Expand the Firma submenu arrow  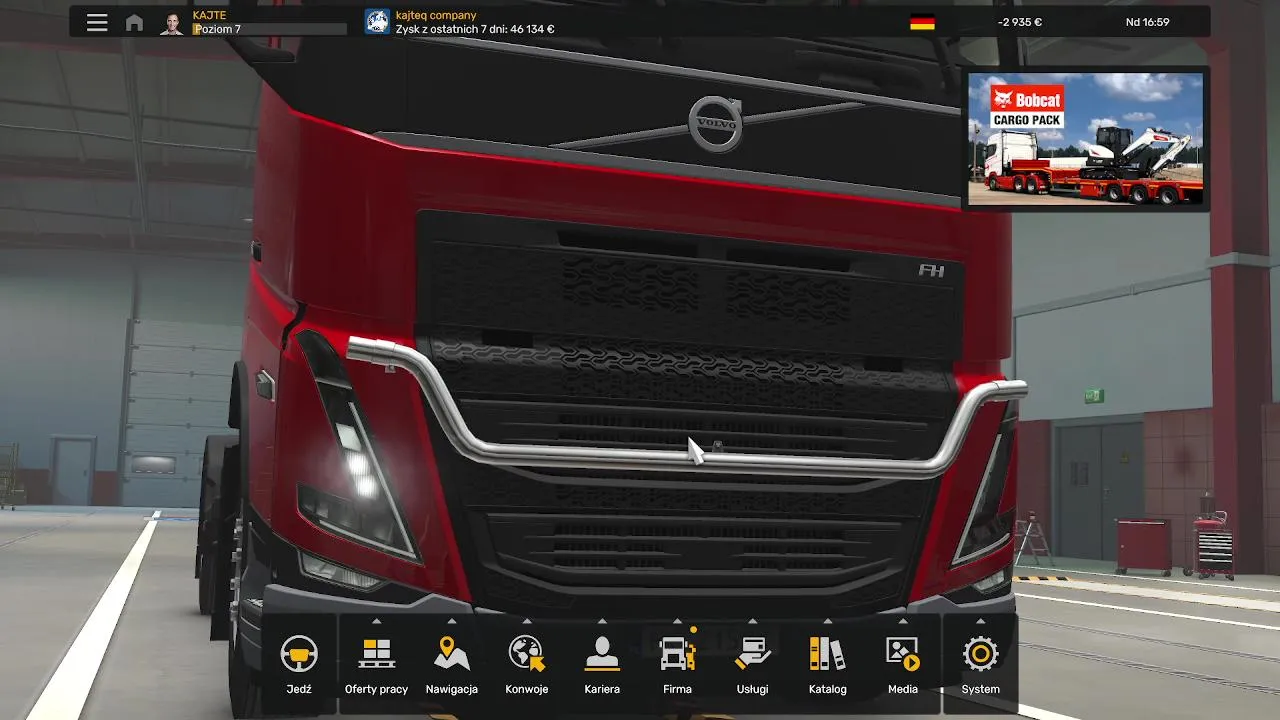pyautogui.click(x=677, y=621)
